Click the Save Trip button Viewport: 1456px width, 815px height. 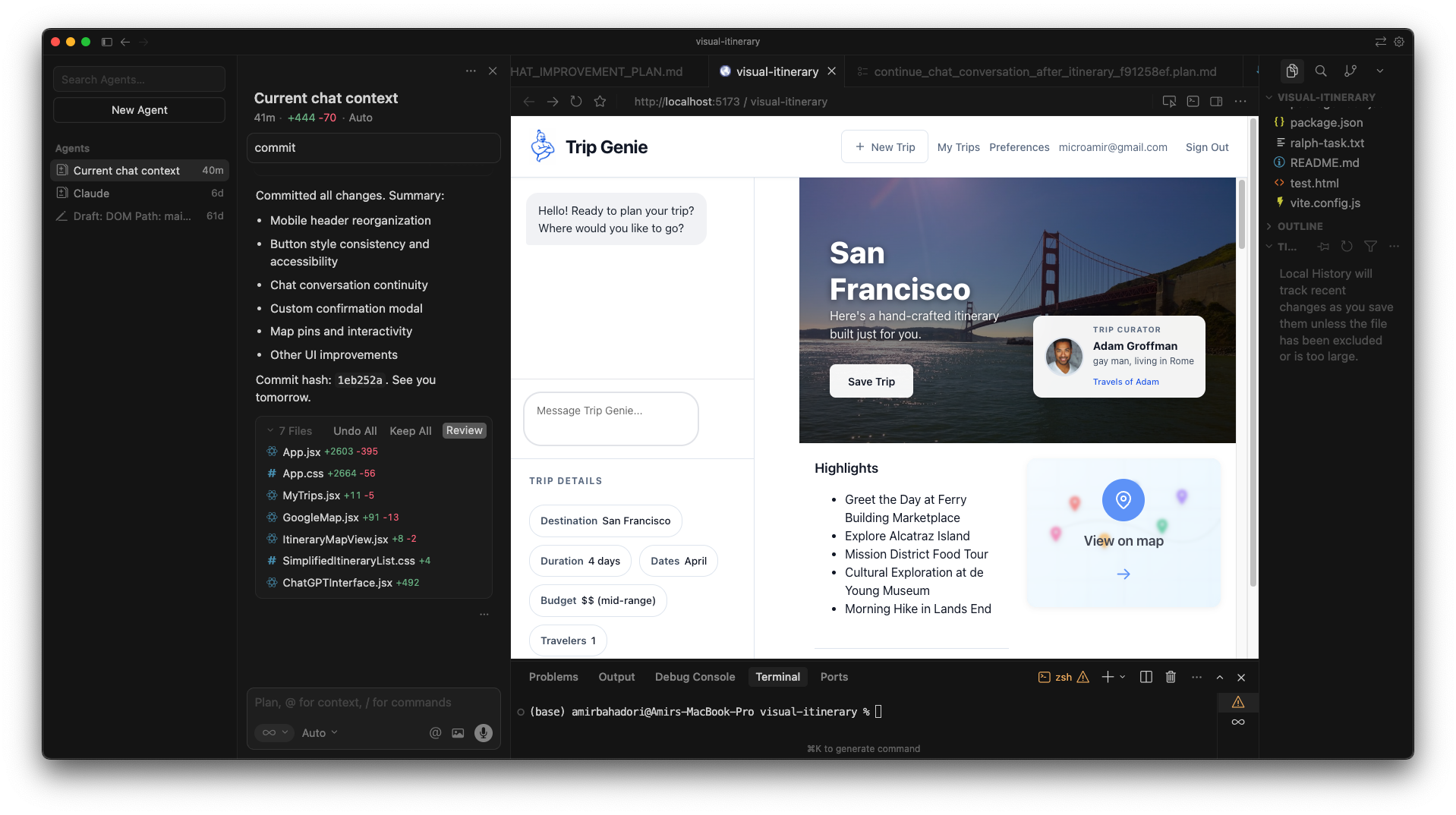click(871, 381)
